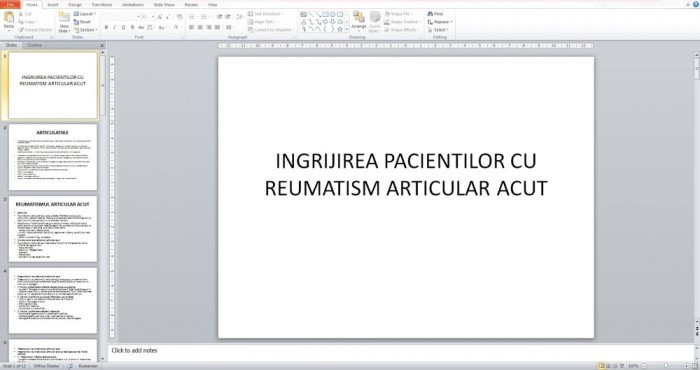Open the font name combo box

coord(121,17)
